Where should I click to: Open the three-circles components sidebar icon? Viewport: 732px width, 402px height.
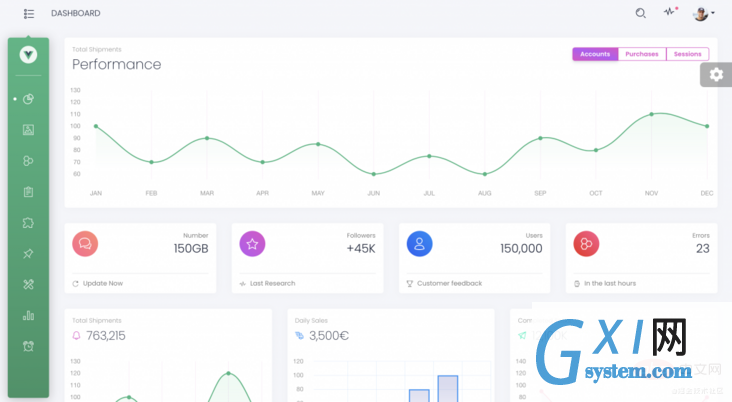point(28,161)
